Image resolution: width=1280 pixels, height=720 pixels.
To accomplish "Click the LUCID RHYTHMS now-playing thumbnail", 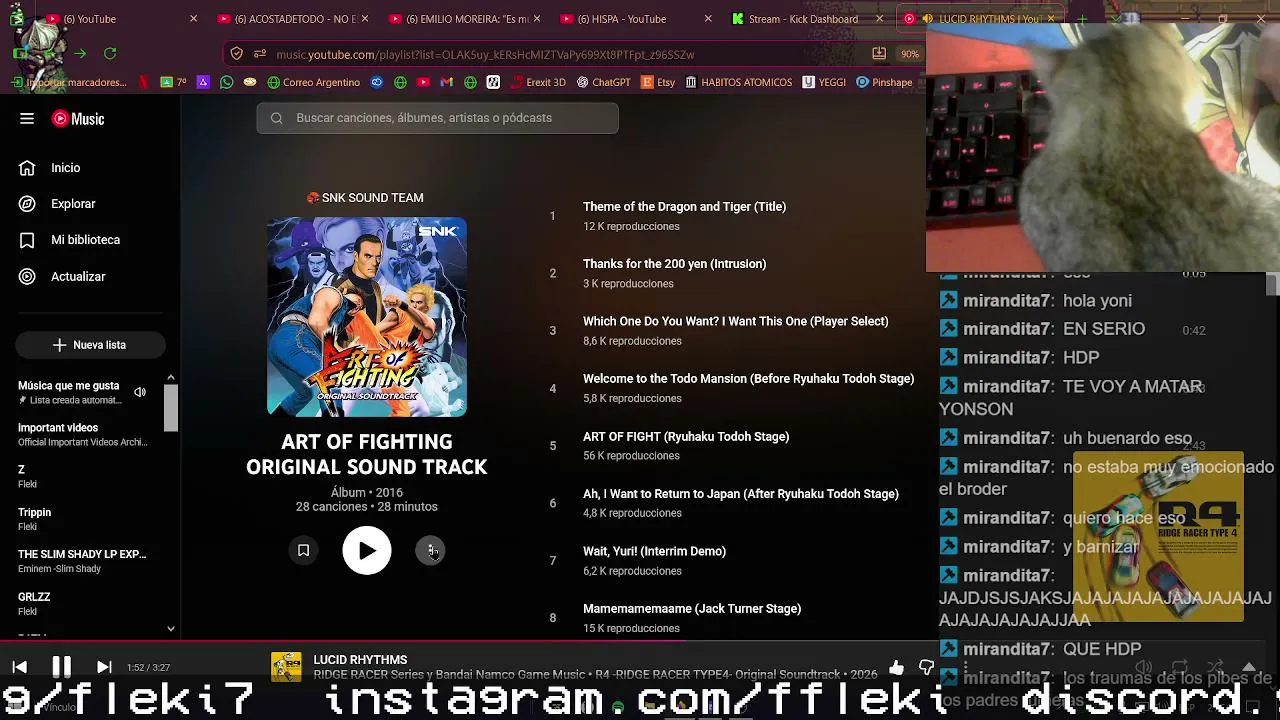I will (286, 667).
